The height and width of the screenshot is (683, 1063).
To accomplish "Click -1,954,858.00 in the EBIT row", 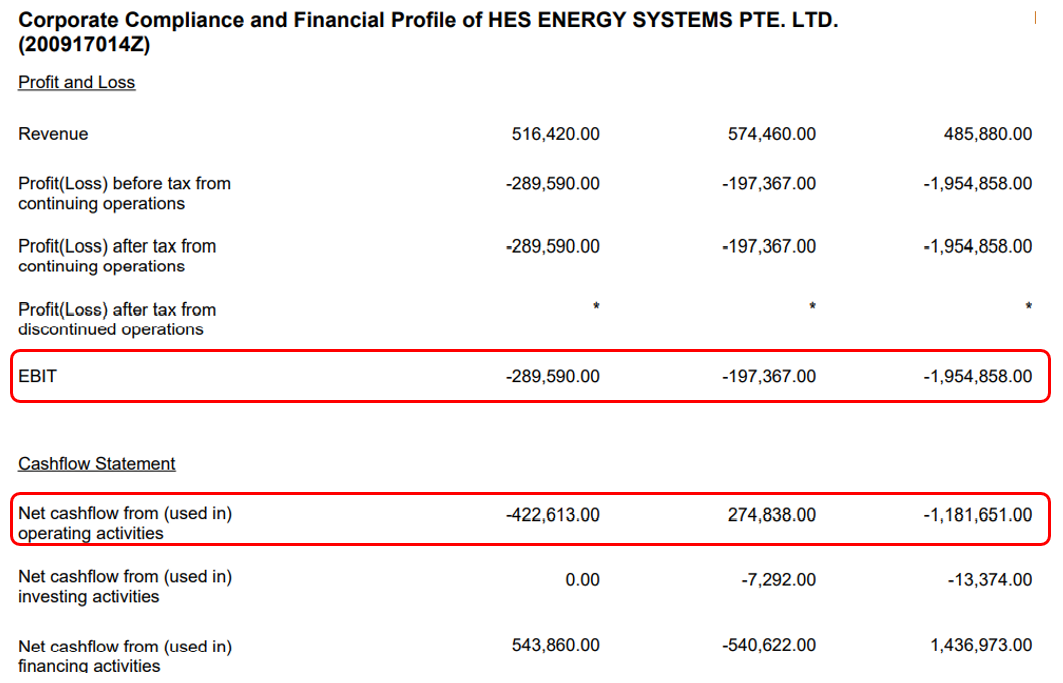I will coord(978,376).
